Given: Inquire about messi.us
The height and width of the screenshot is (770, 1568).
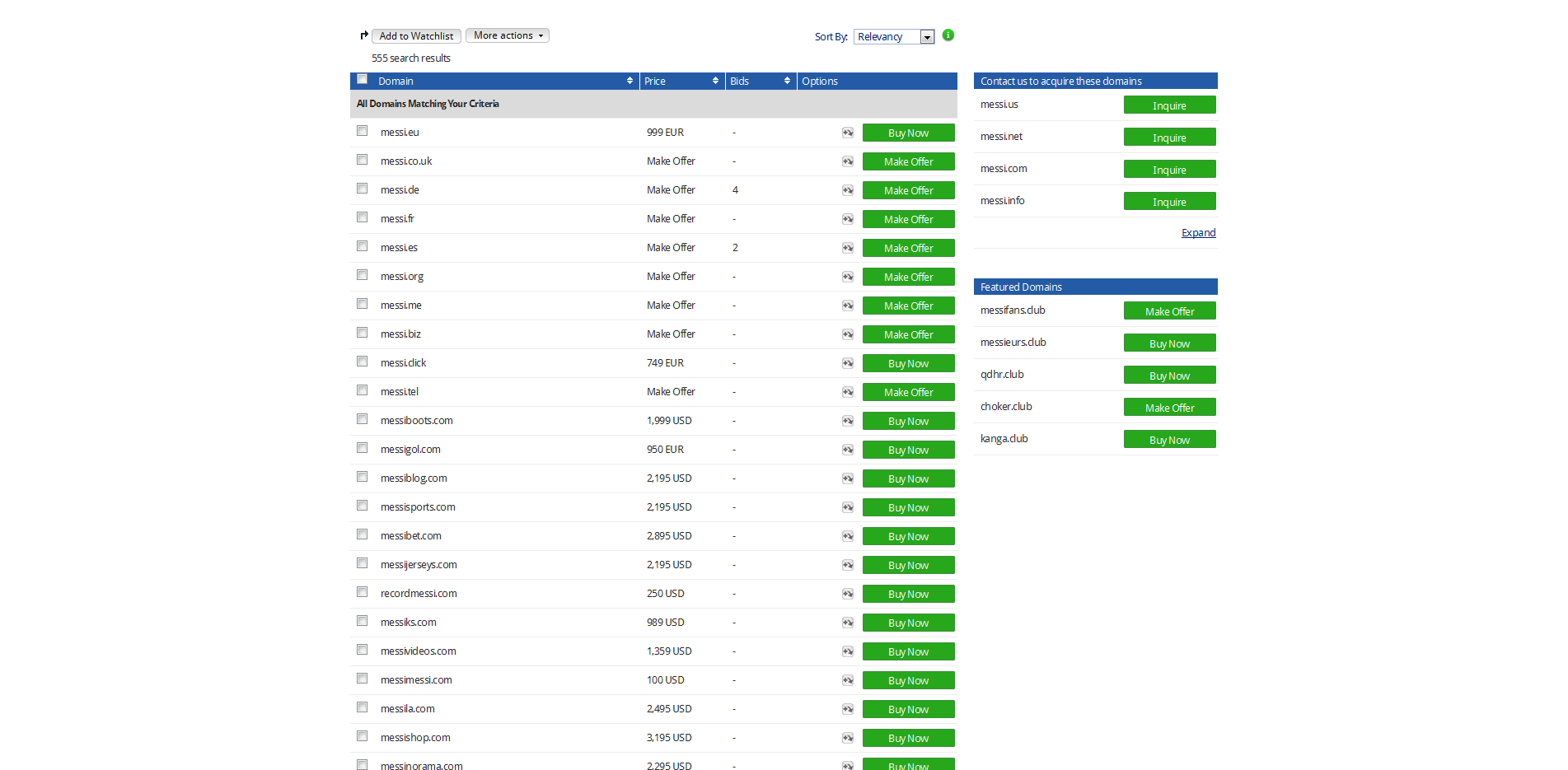Looking at the screenshot, I should tap(1169, 105).
